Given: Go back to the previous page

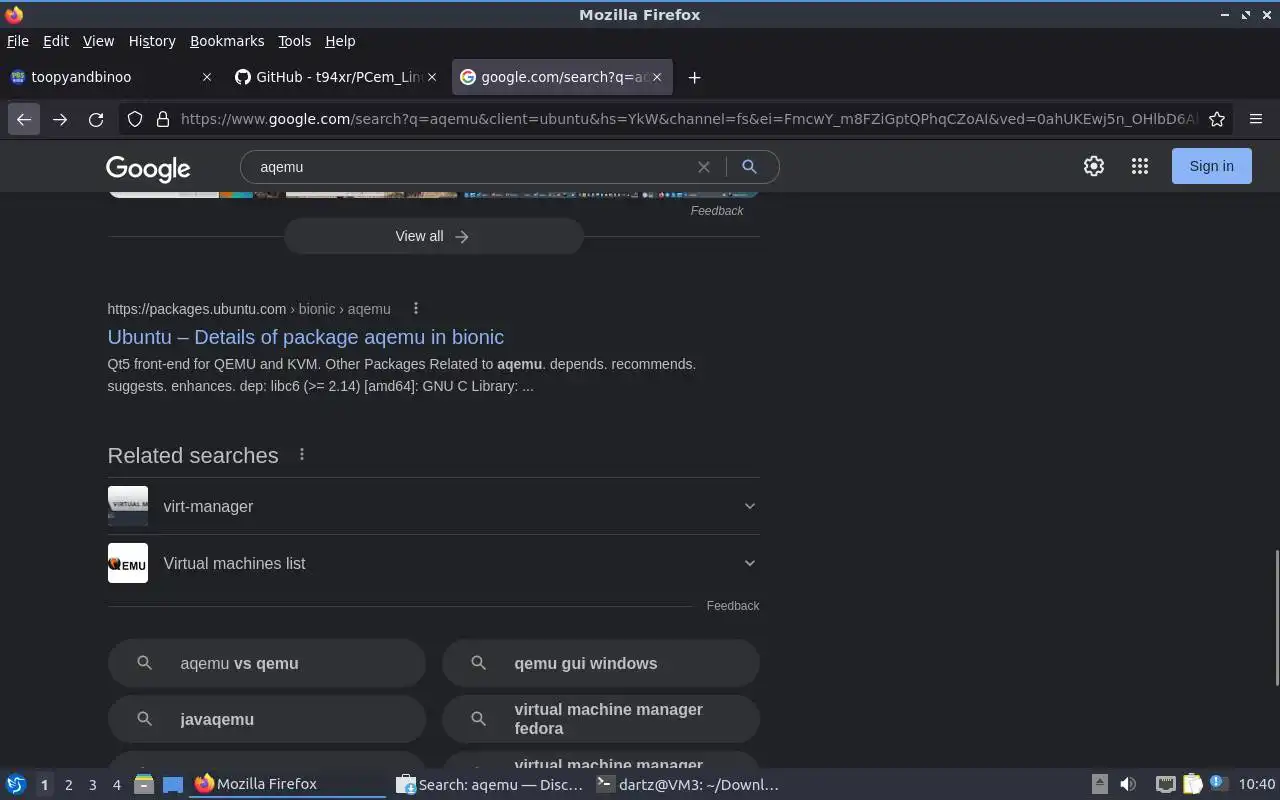Looking at the screenshot, I should 24,119.
